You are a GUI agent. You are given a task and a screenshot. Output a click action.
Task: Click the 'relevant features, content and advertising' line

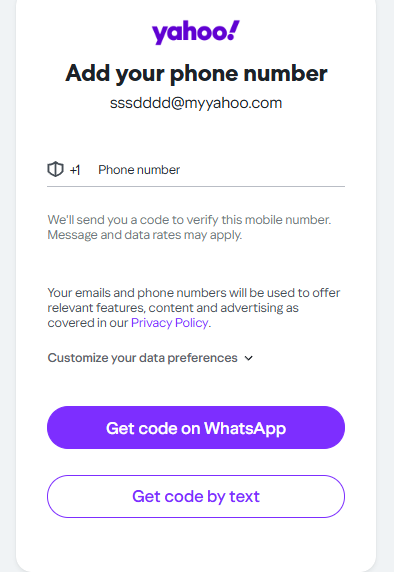pos(173,308)
